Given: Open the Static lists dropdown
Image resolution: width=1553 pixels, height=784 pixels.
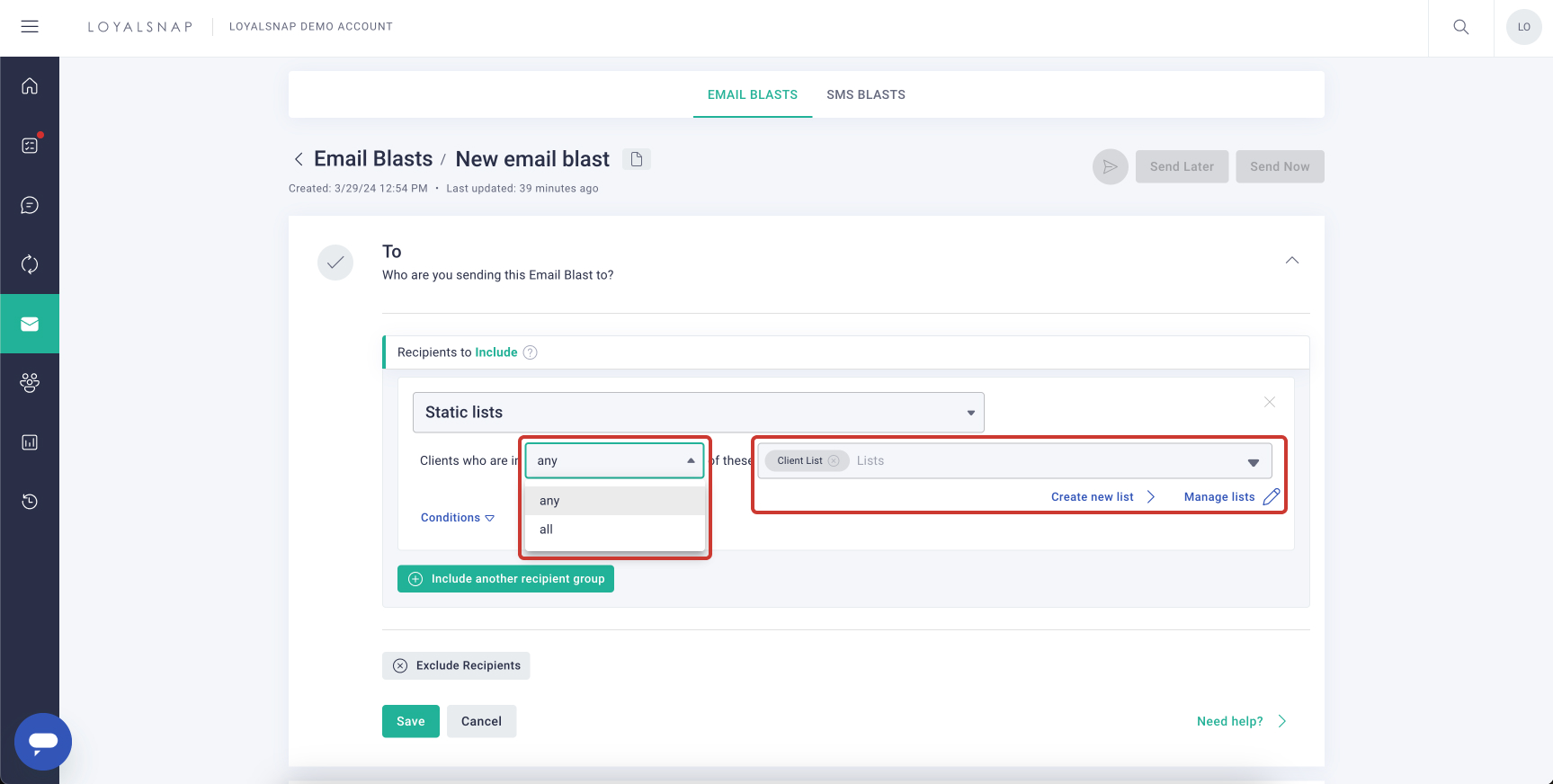Looking at the screenshot, I should 699,413.
